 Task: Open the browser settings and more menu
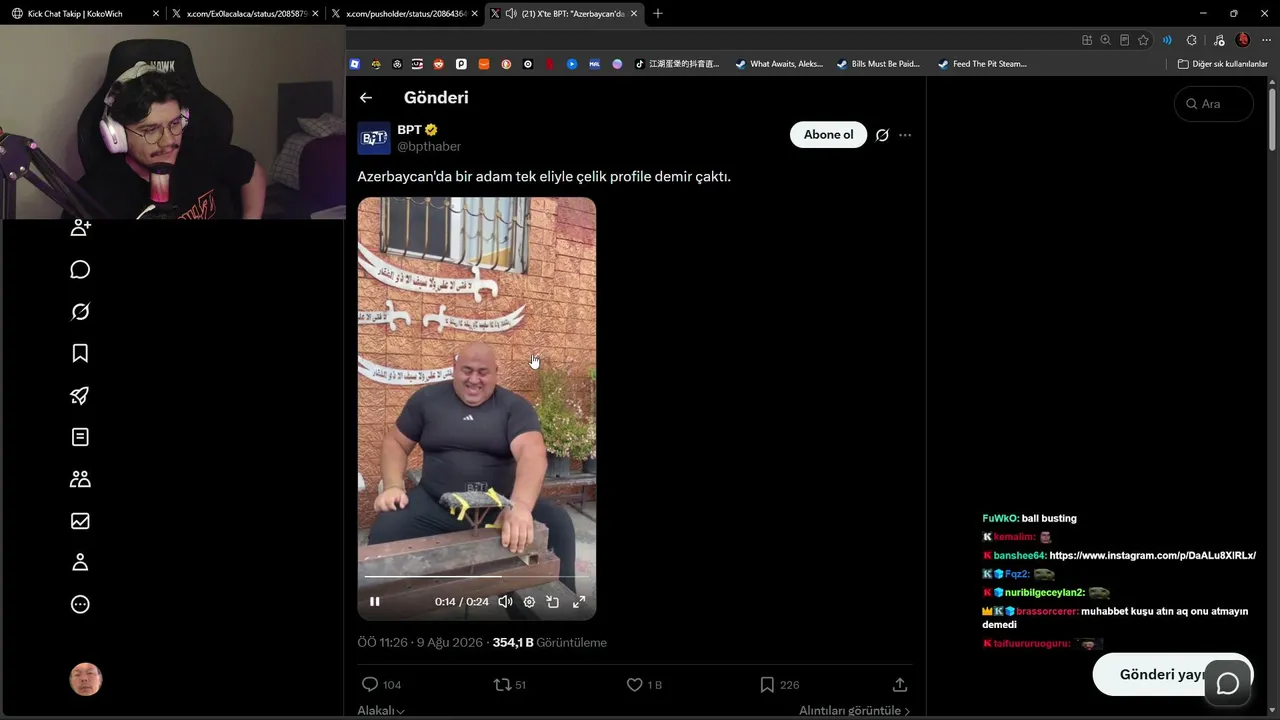point(1266,40)
